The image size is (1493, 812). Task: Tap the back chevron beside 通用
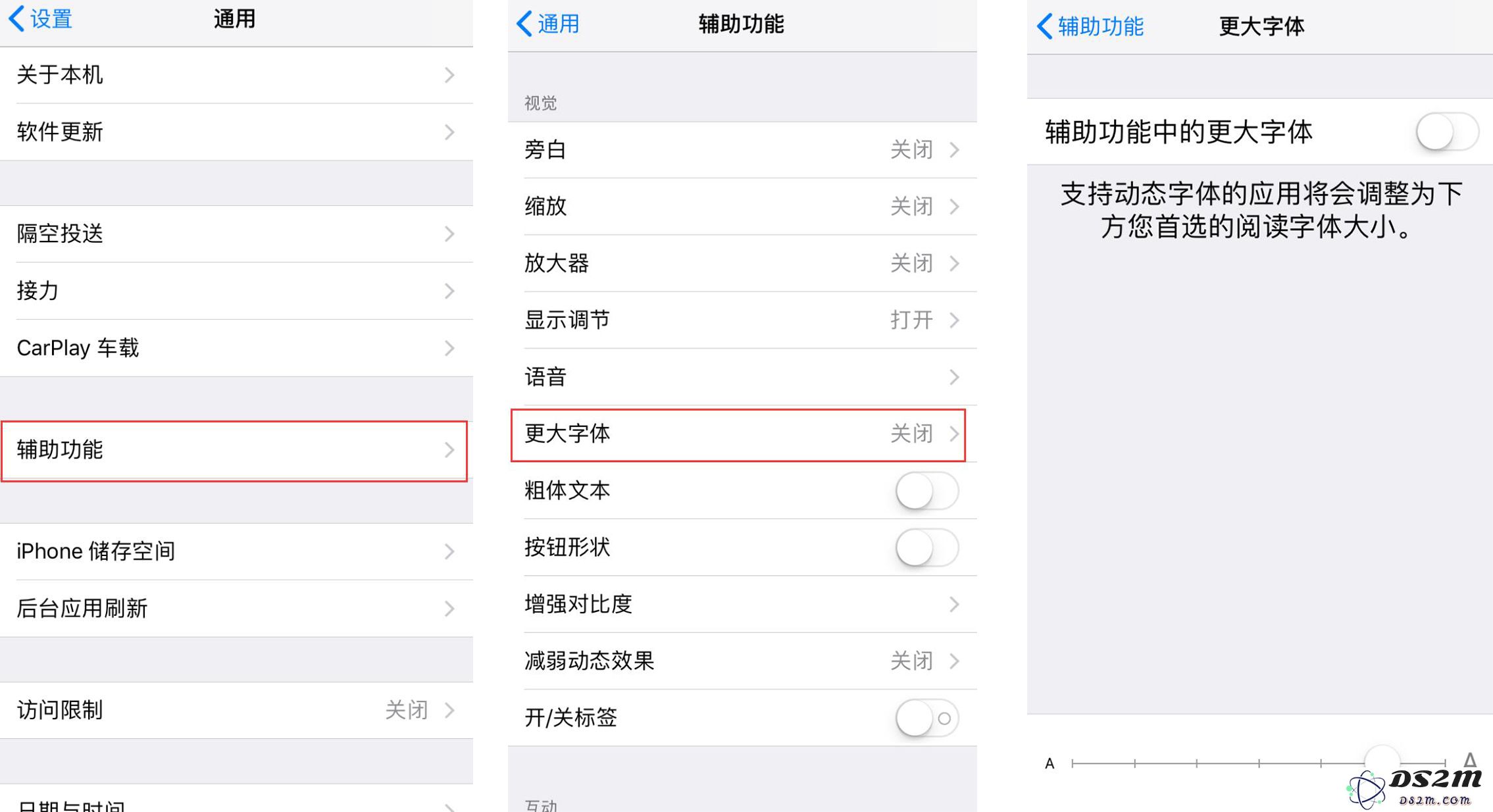click(524, 24)
